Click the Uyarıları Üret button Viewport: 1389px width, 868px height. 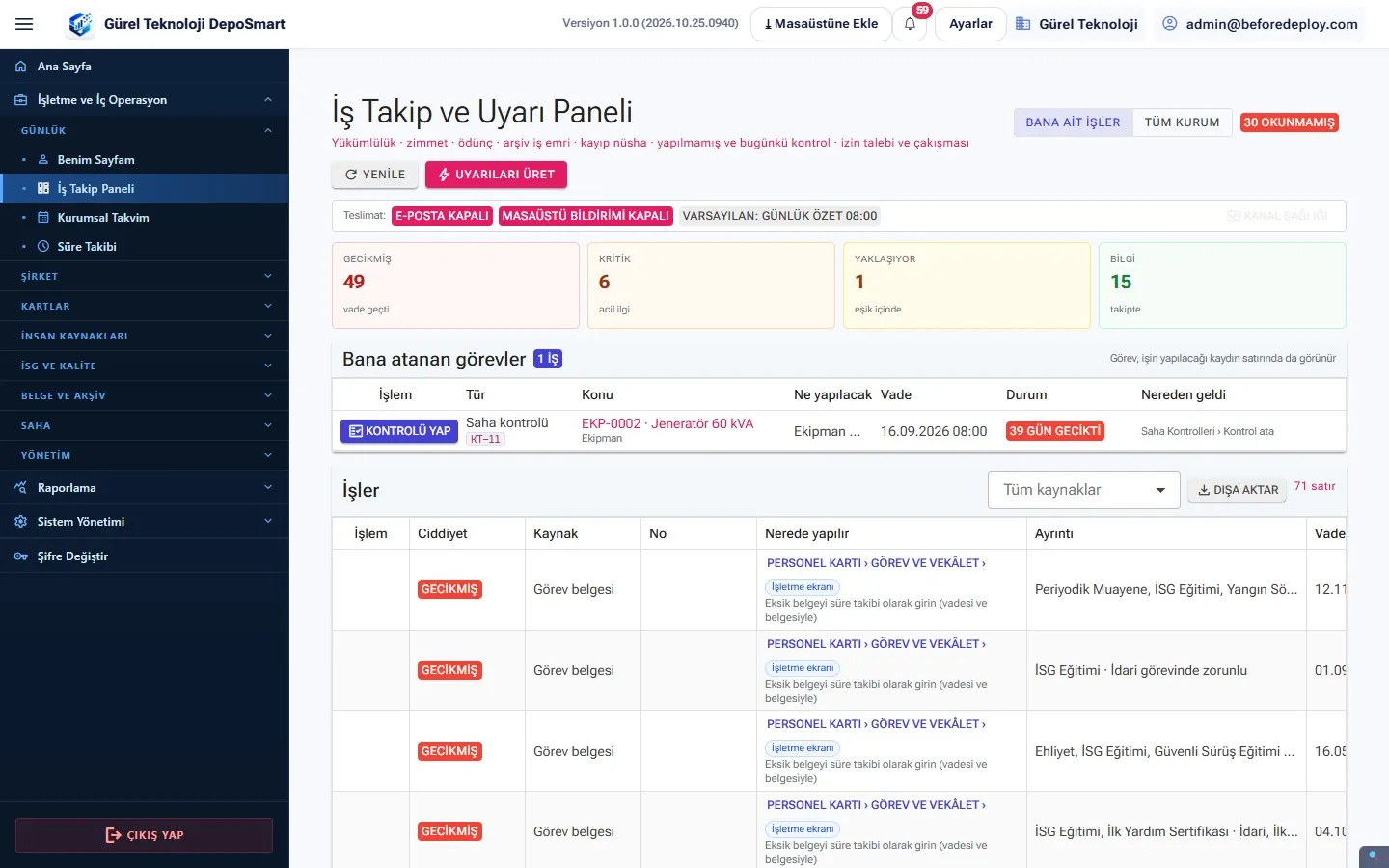point(496,175)
